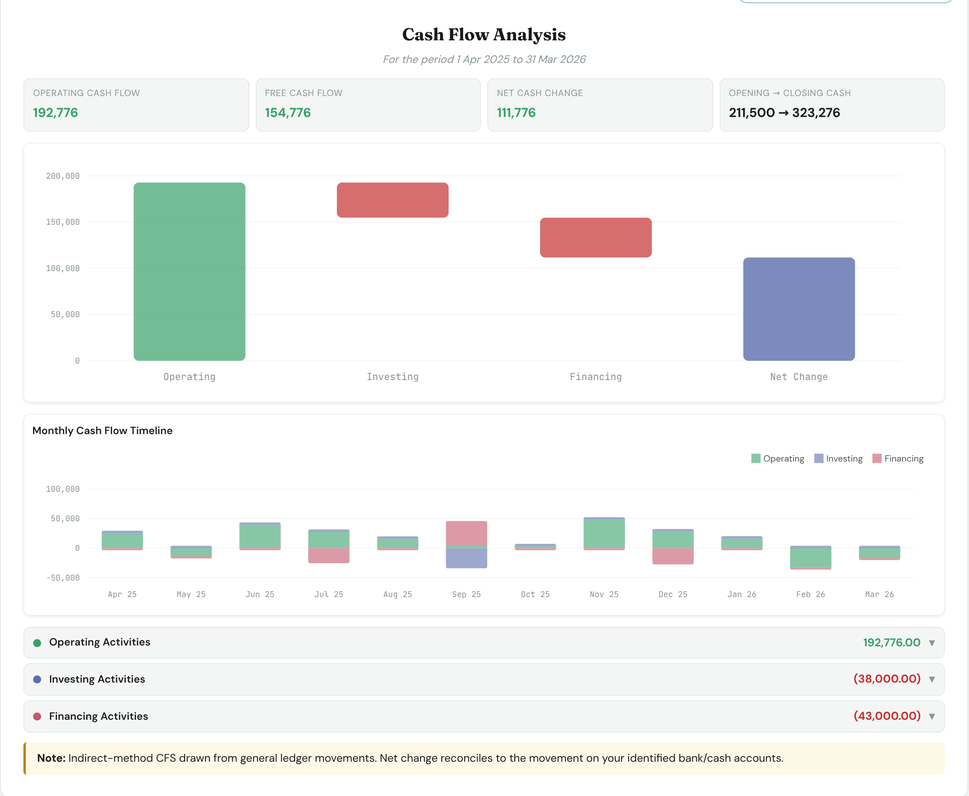Click the 192,776 operating cash flow value
The height and width of the screenshot is (796, 969).
tap(56, 112)
